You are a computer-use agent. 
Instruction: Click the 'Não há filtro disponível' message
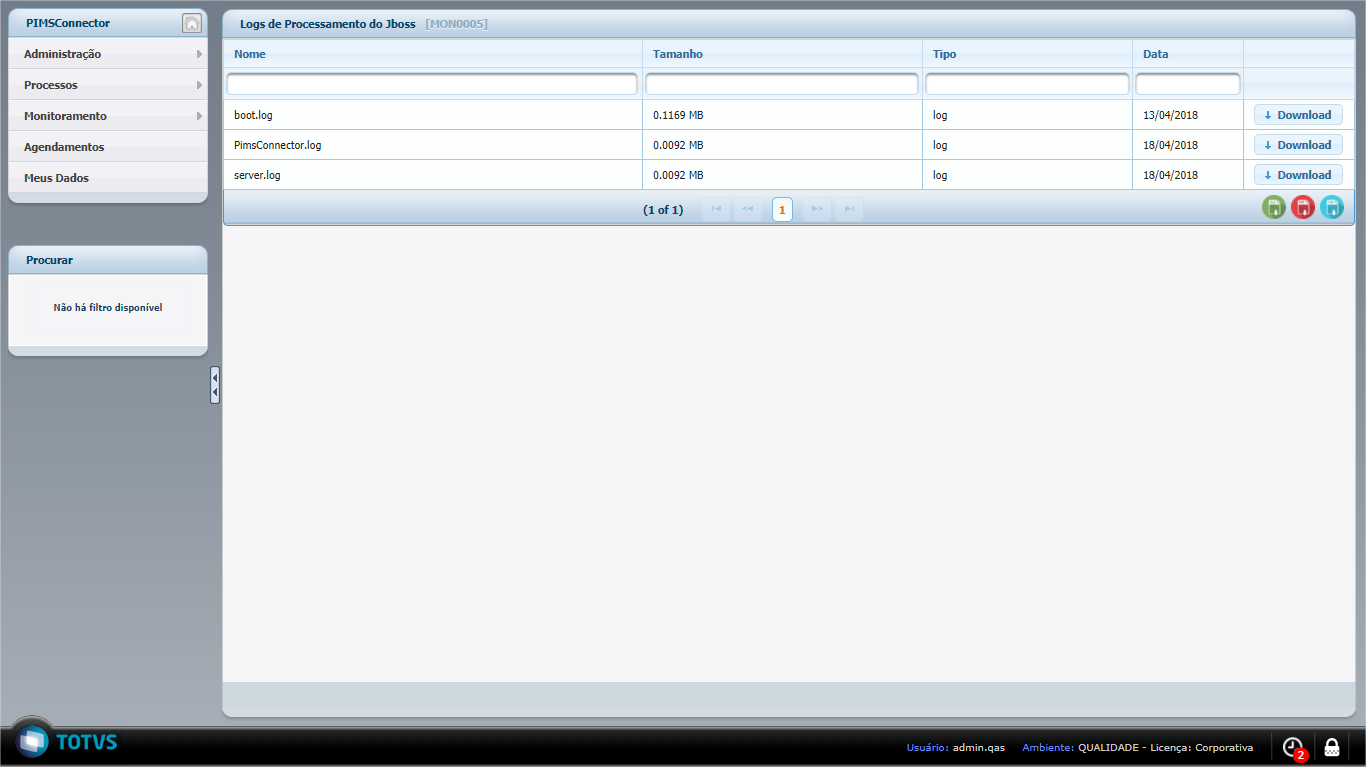click(108, 308)
